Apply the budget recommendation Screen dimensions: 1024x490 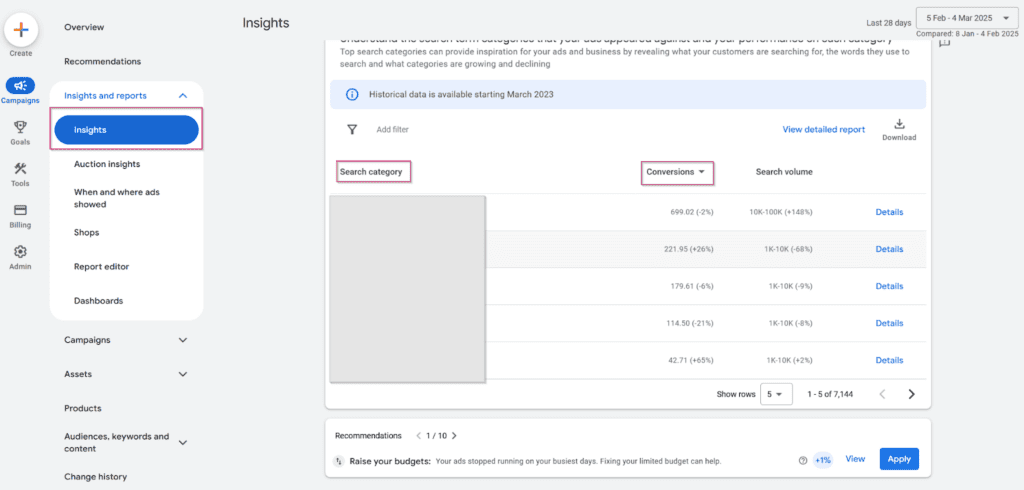(x=899, y=459)
